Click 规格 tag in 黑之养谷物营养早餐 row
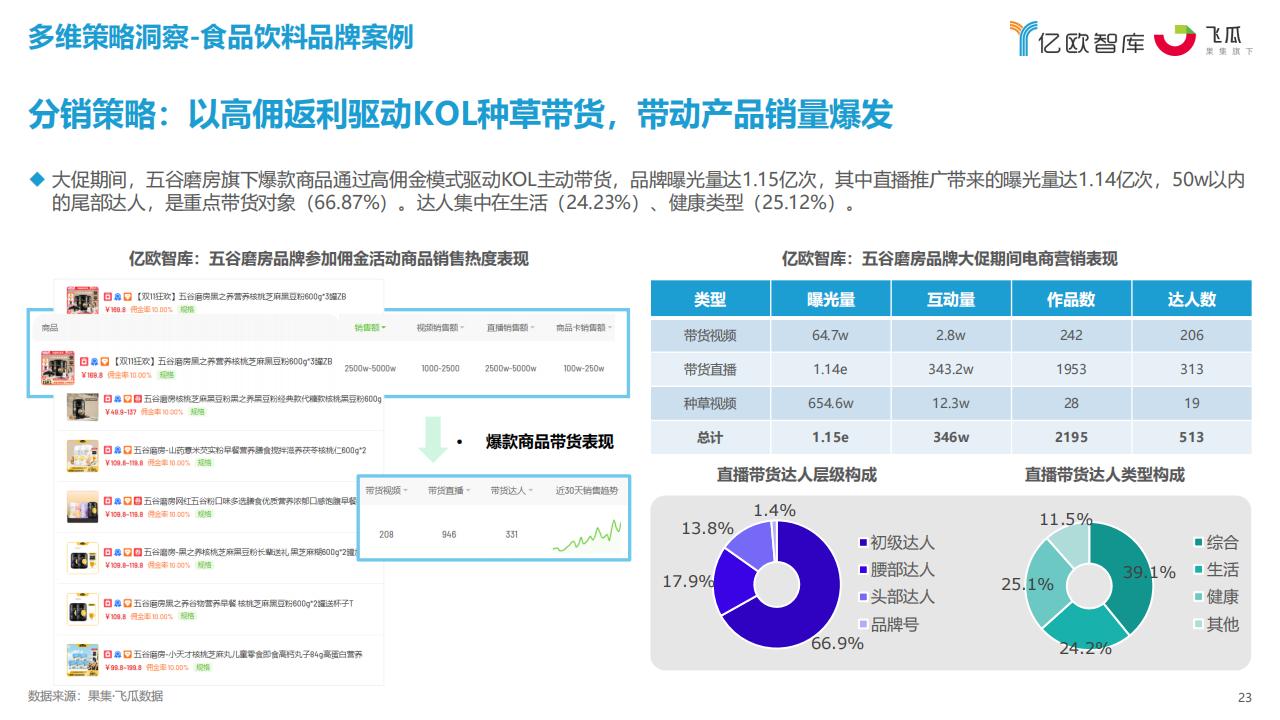 (187, 616)
